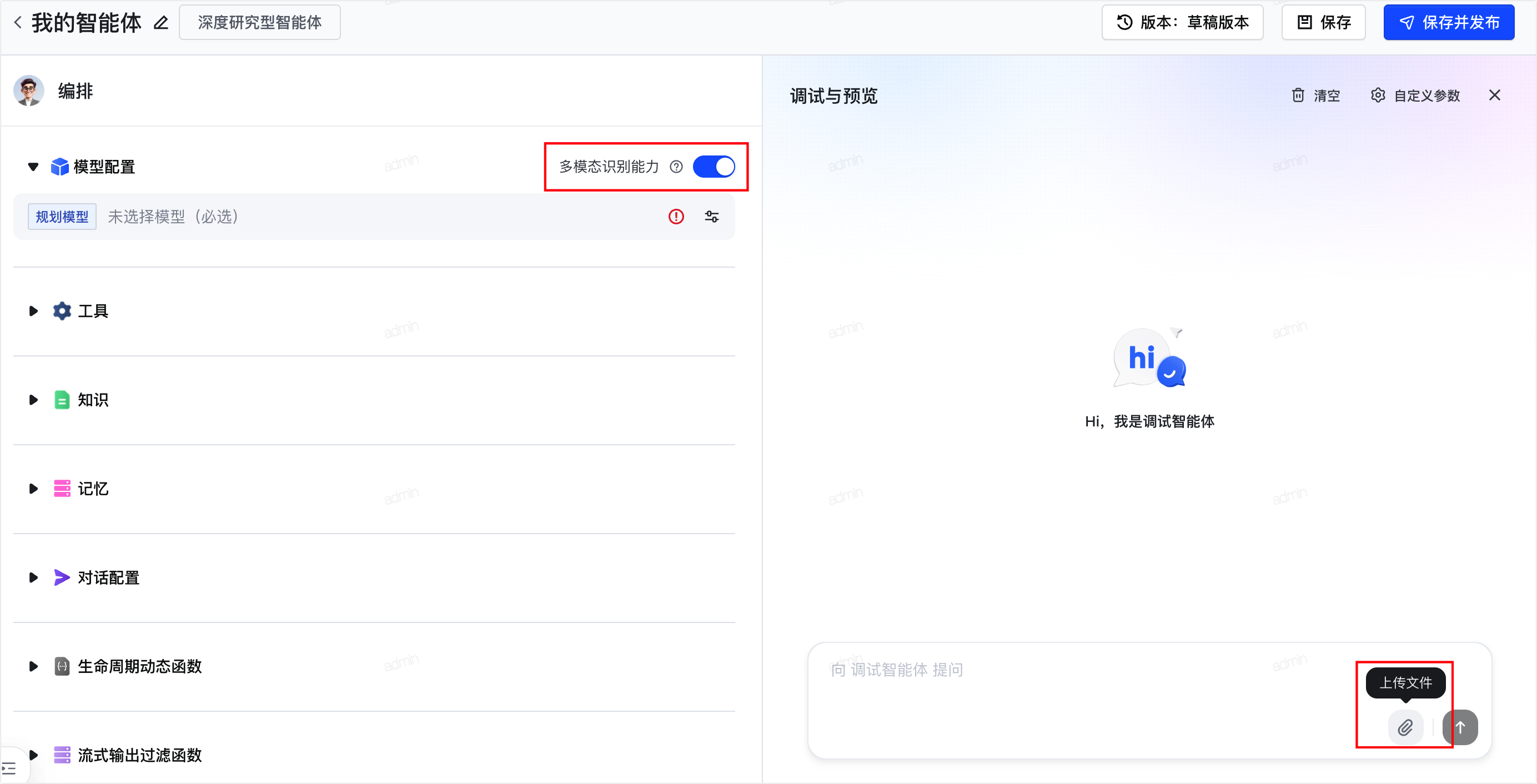Click the send arrow button

(1460, 728)
